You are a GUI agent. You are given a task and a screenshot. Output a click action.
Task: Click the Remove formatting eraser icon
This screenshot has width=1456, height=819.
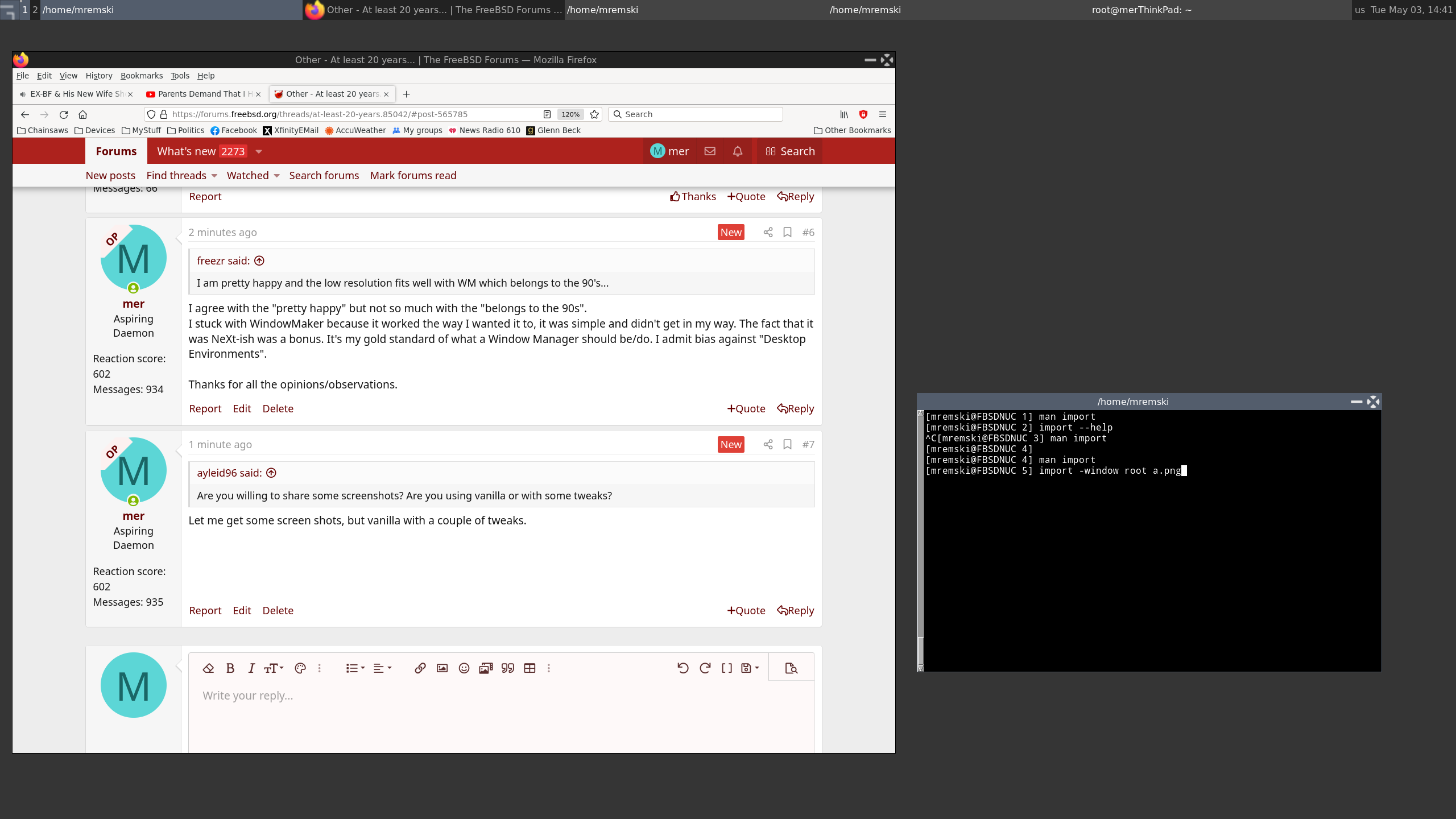pos(208,668)
